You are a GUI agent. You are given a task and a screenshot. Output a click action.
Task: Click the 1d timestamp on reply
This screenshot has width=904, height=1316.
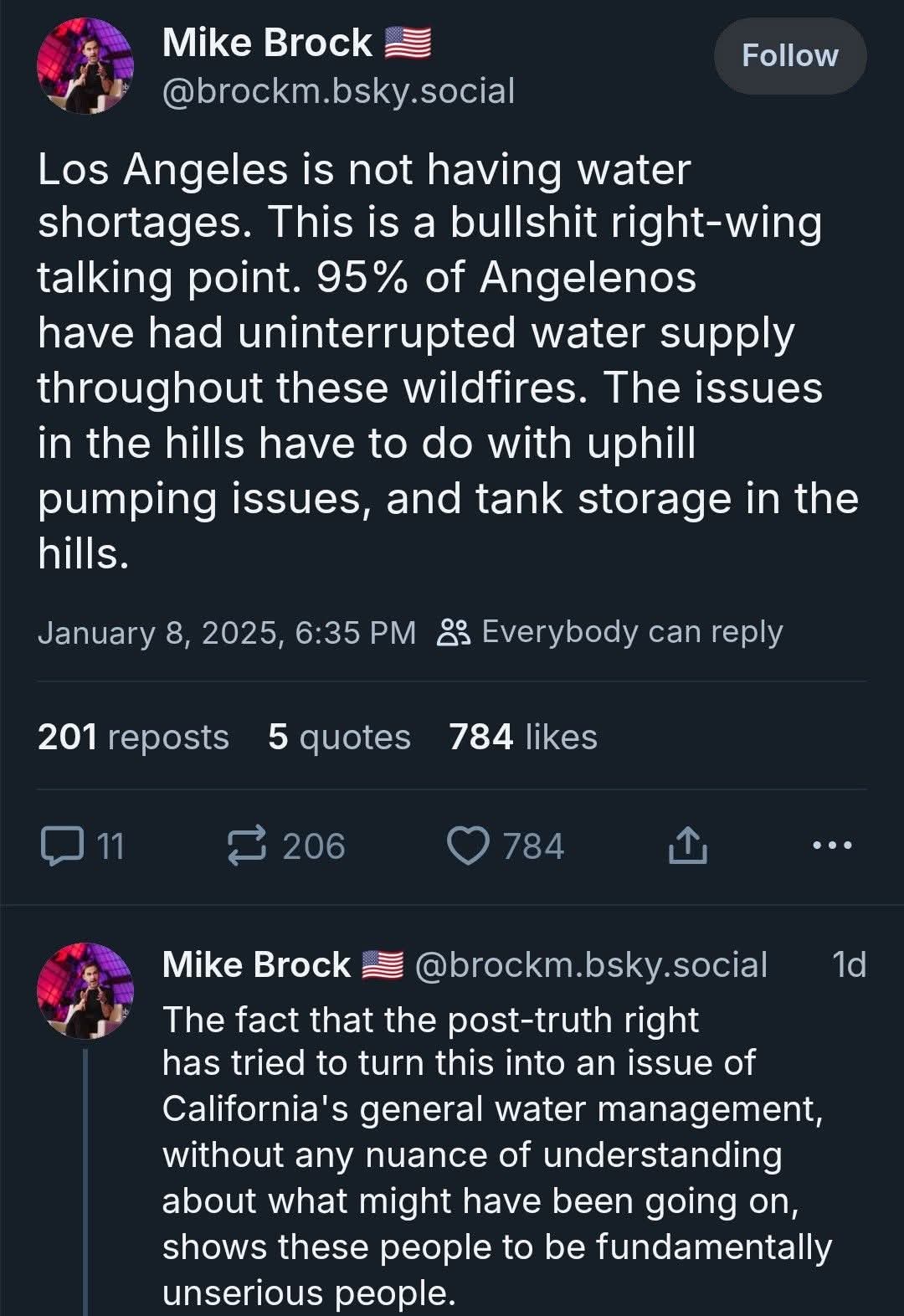[849, 964]
